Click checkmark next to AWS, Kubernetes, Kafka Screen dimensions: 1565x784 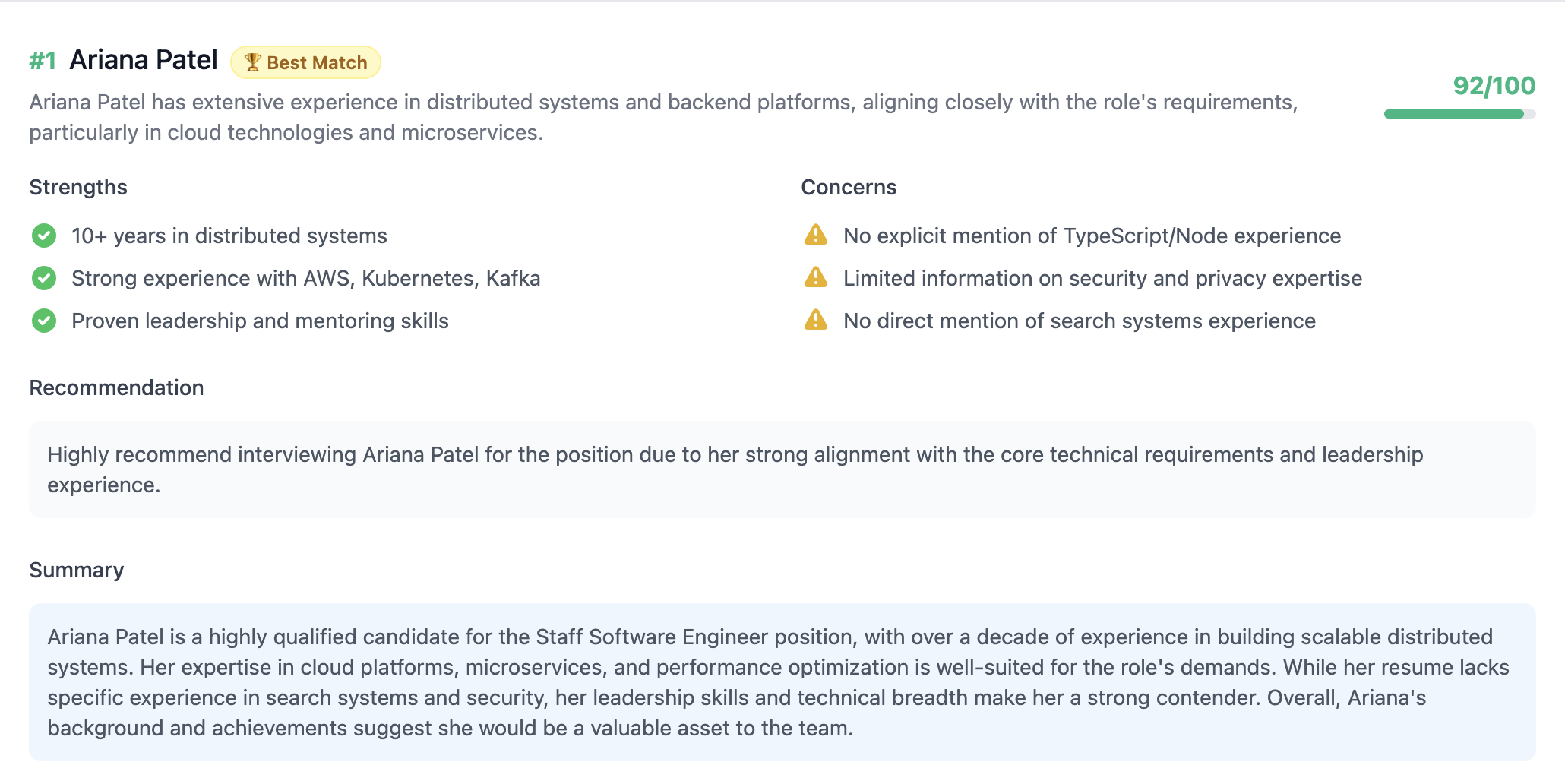click(44, 278)
